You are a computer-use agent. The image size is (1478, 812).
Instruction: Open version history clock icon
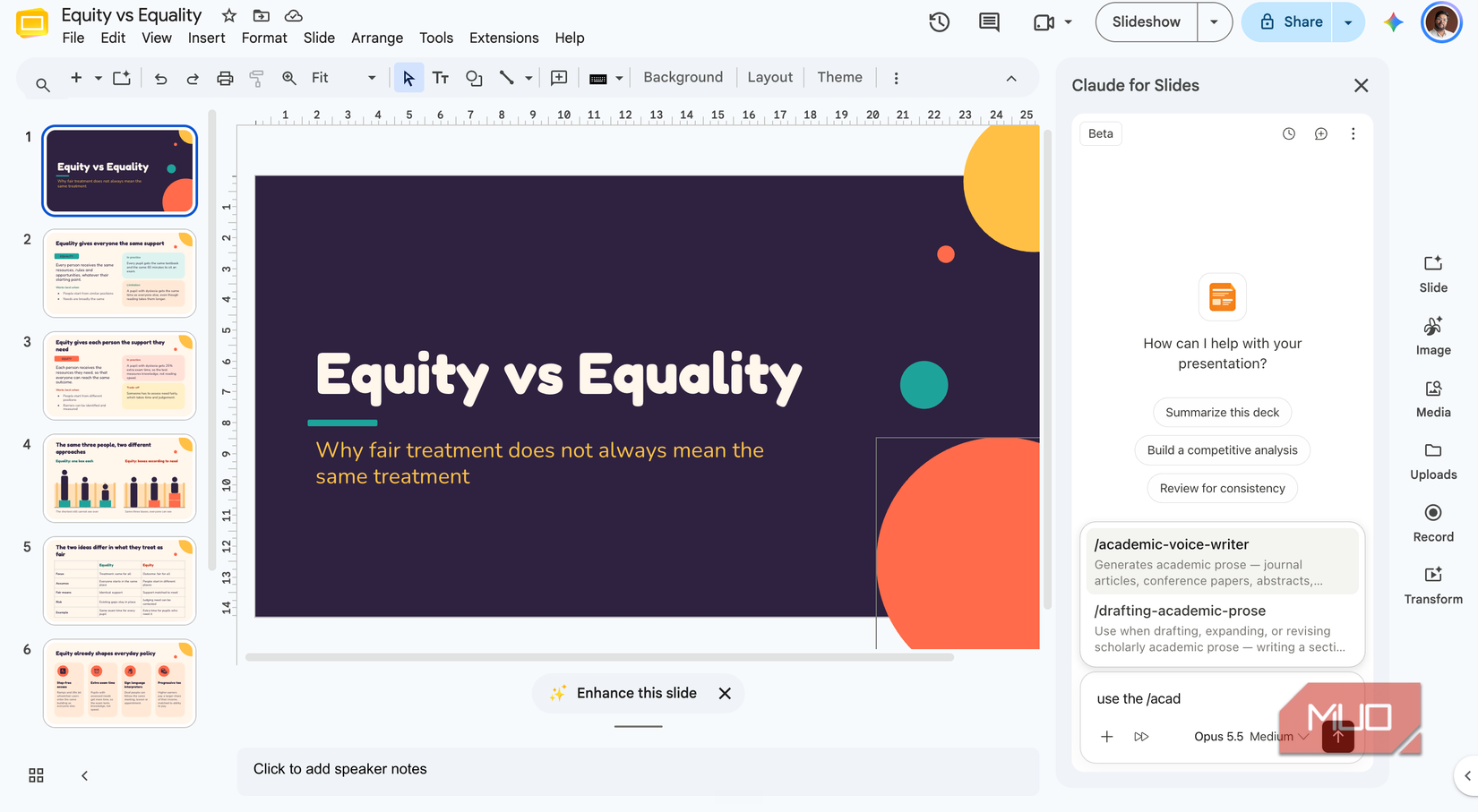pos(939,22)
